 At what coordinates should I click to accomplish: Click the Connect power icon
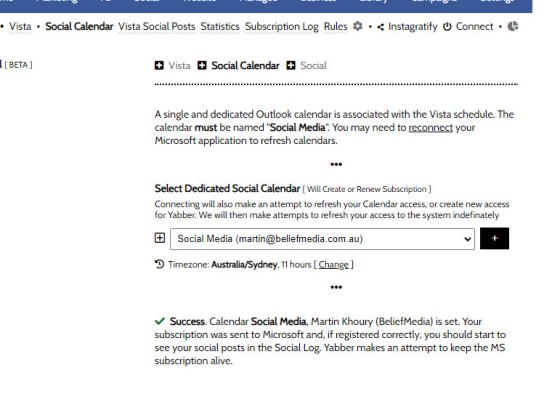pos(447,26)
